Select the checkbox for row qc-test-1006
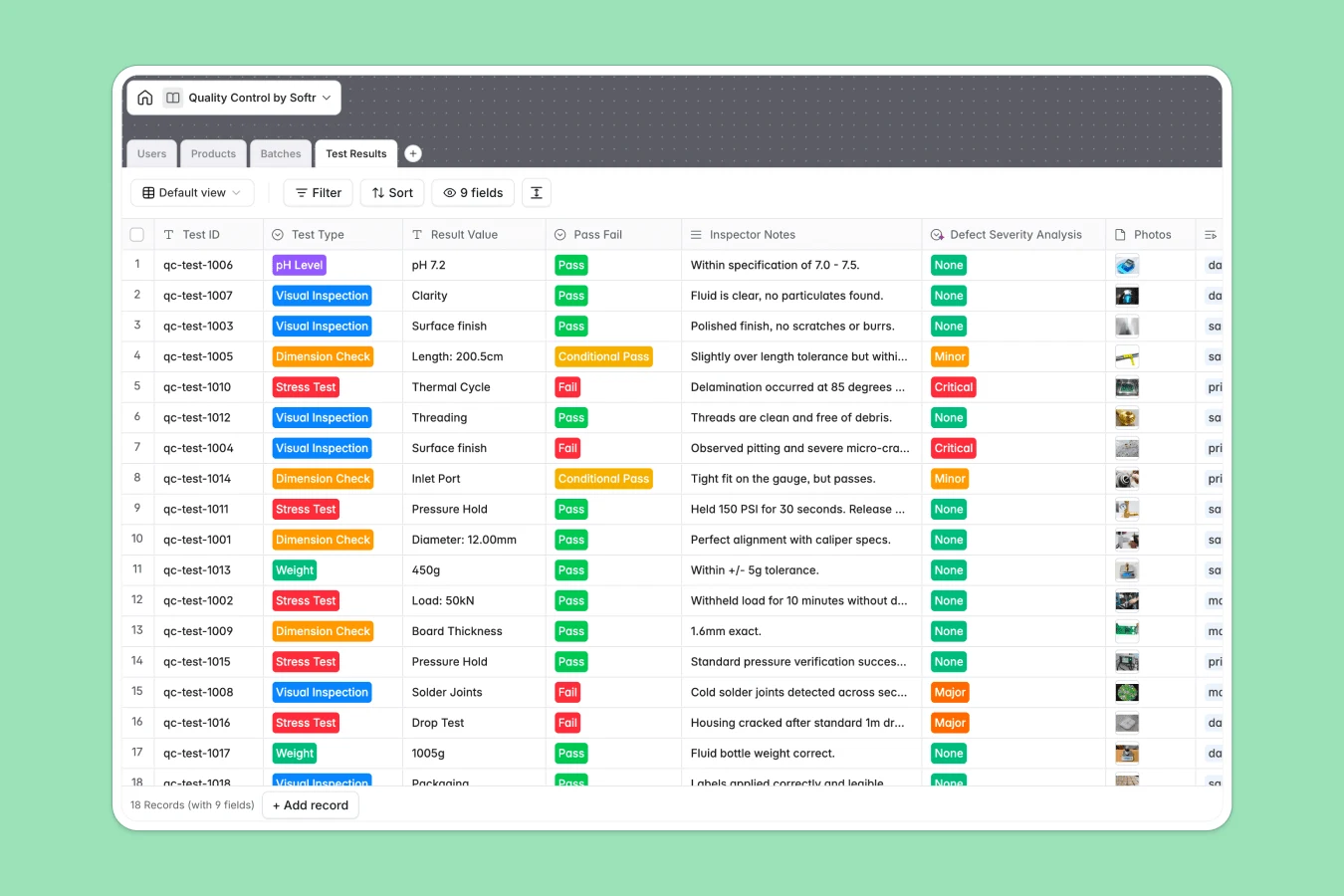 [x=136, y=265]
